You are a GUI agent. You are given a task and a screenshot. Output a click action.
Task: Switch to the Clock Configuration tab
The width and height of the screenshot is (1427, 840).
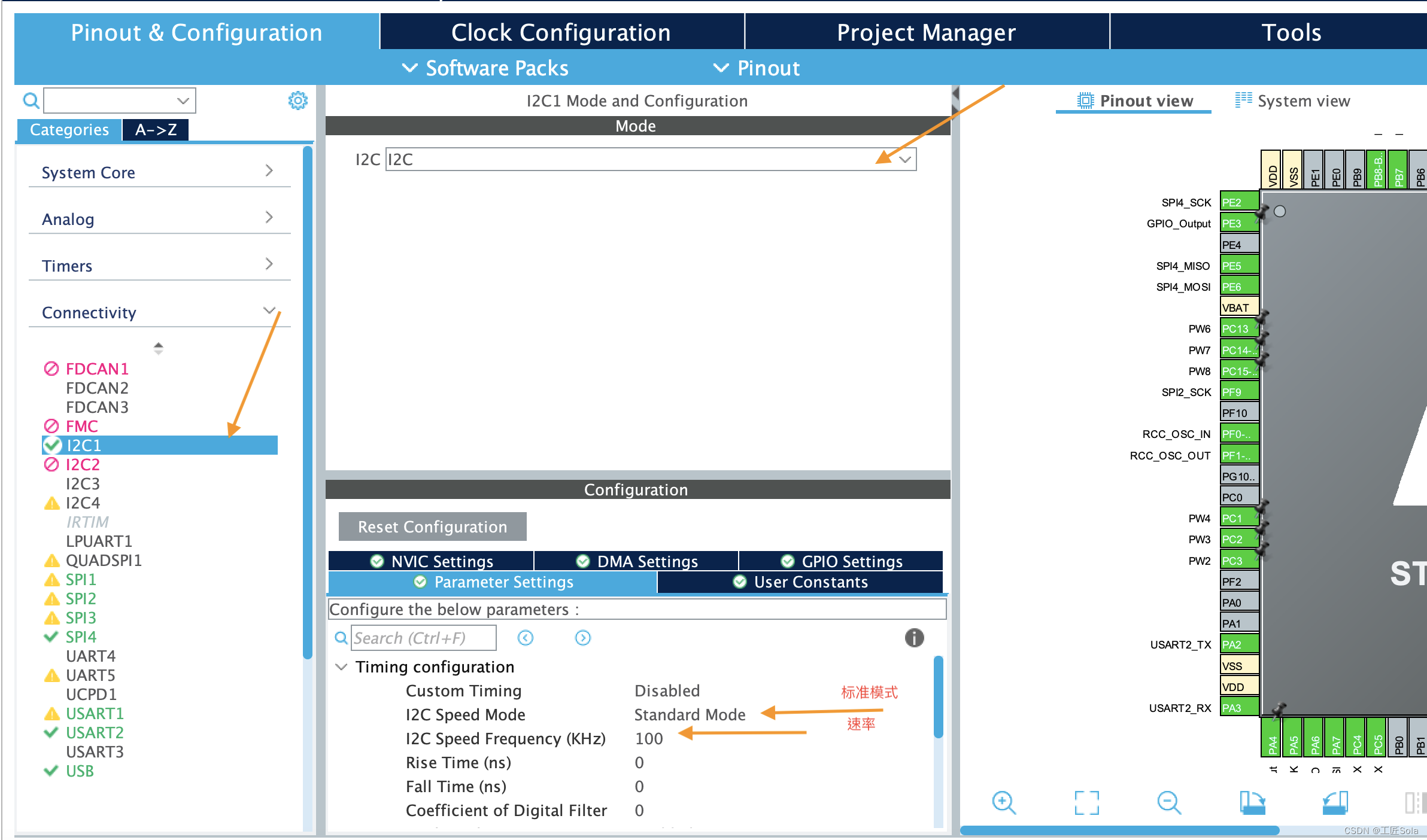tap(561, 32)
